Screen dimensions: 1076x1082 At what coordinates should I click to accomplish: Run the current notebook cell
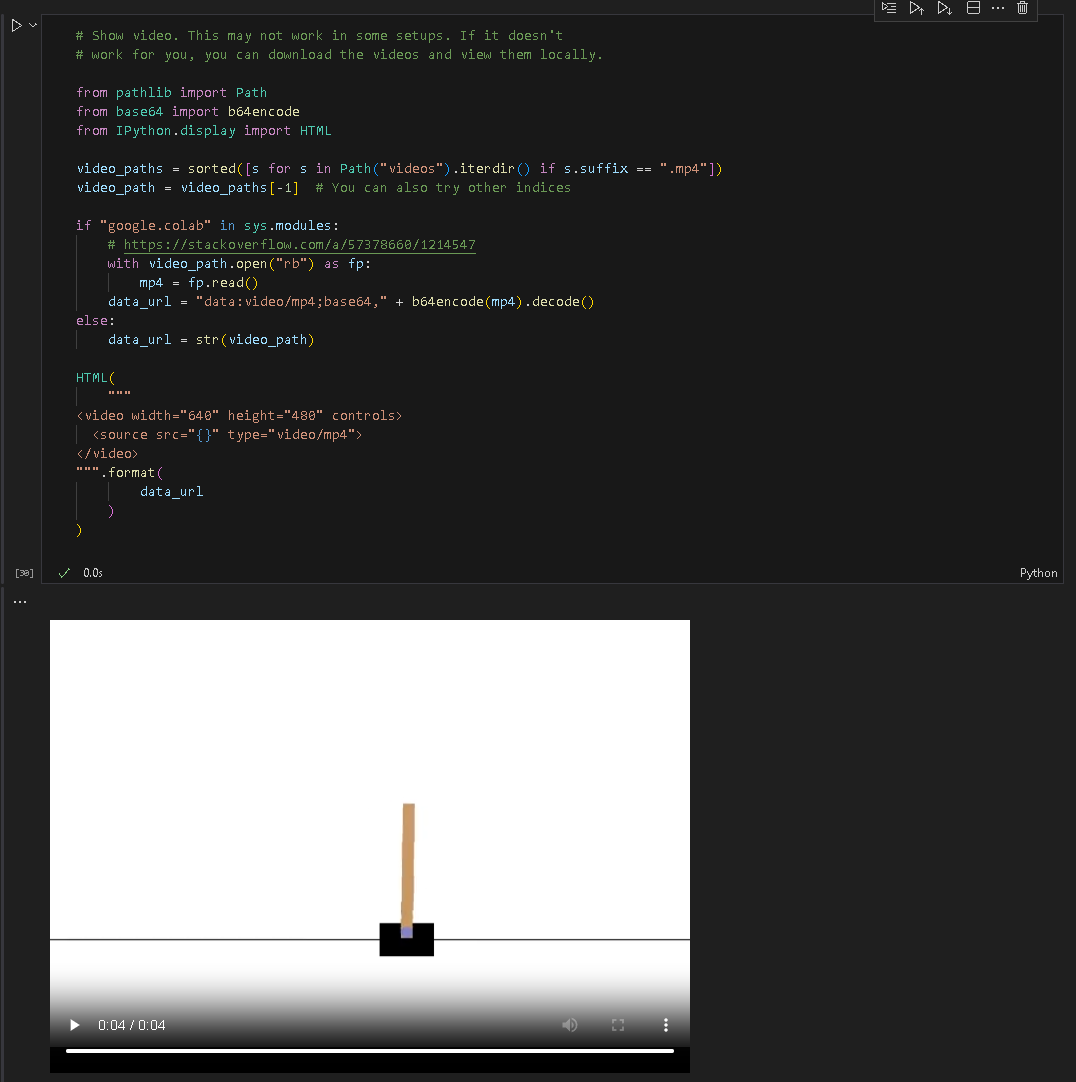click(x=17, y=26)
